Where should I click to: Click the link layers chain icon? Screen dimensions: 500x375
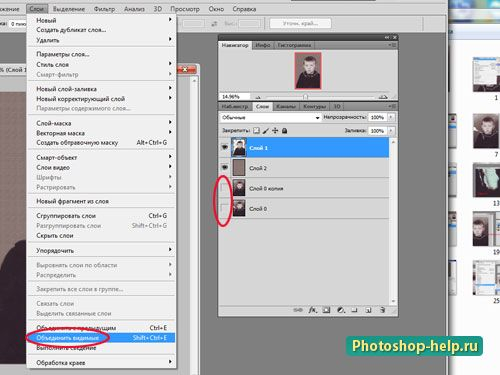pyautogui.click(x=298, y=310)
